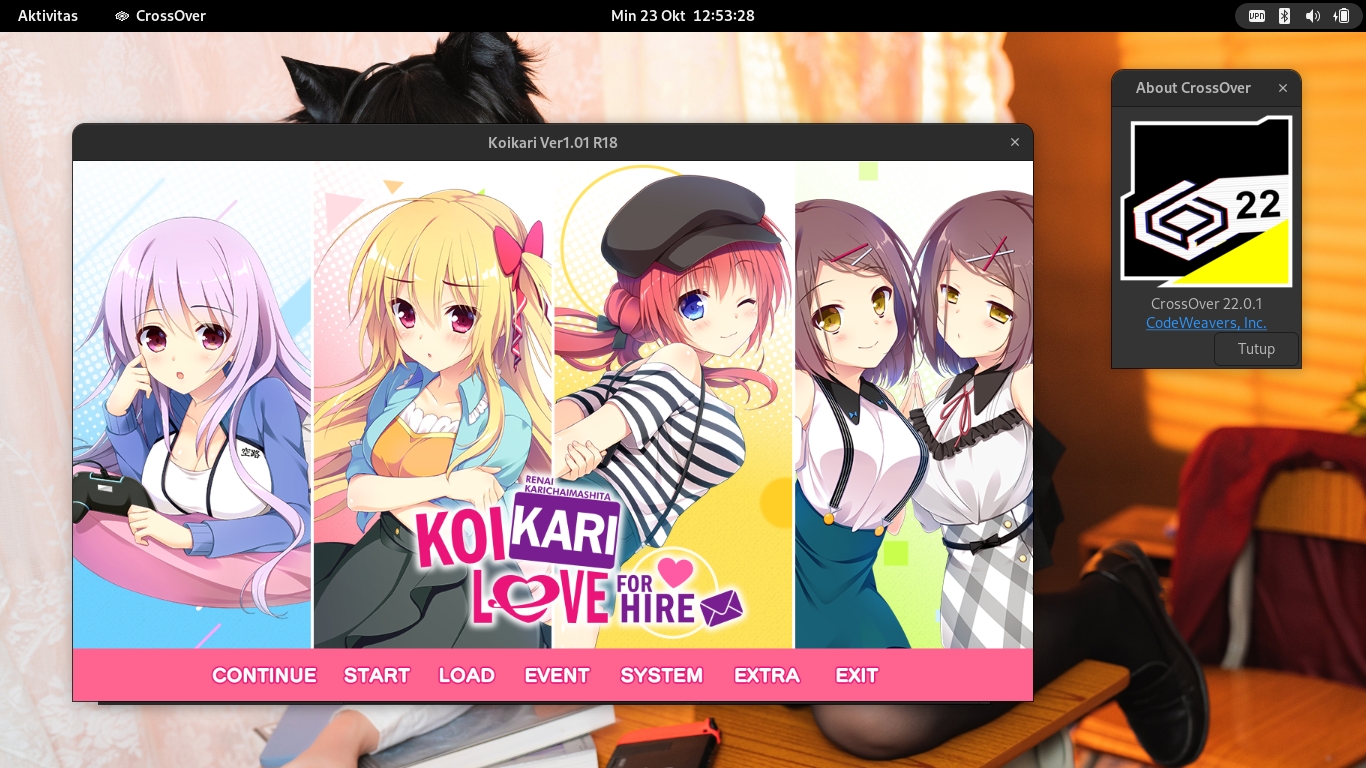Open the CrossOver app menu in top bar
This screenshot has width=1366, height=768.
160,16
